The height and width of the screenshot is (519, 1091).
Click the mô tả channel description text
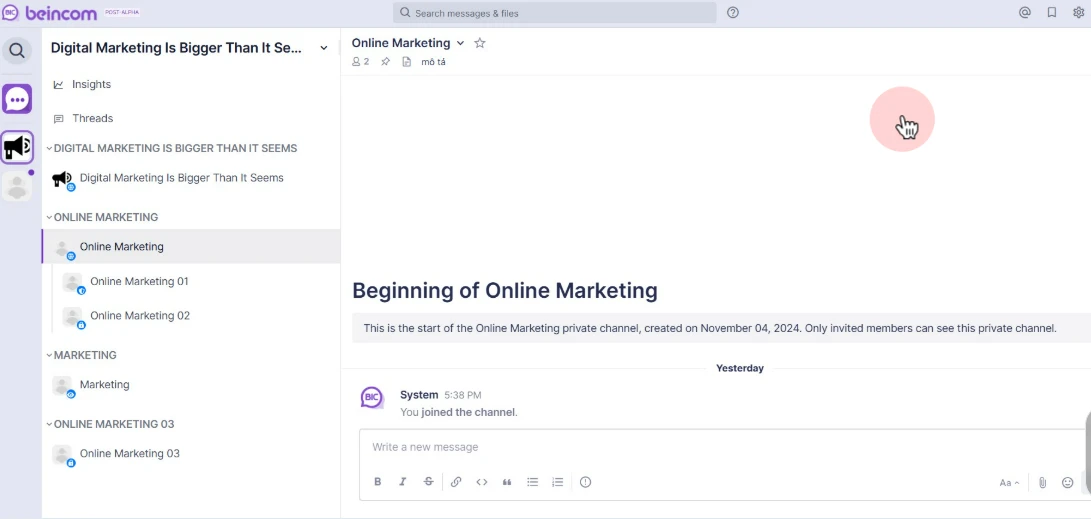[x=433, y=62]
